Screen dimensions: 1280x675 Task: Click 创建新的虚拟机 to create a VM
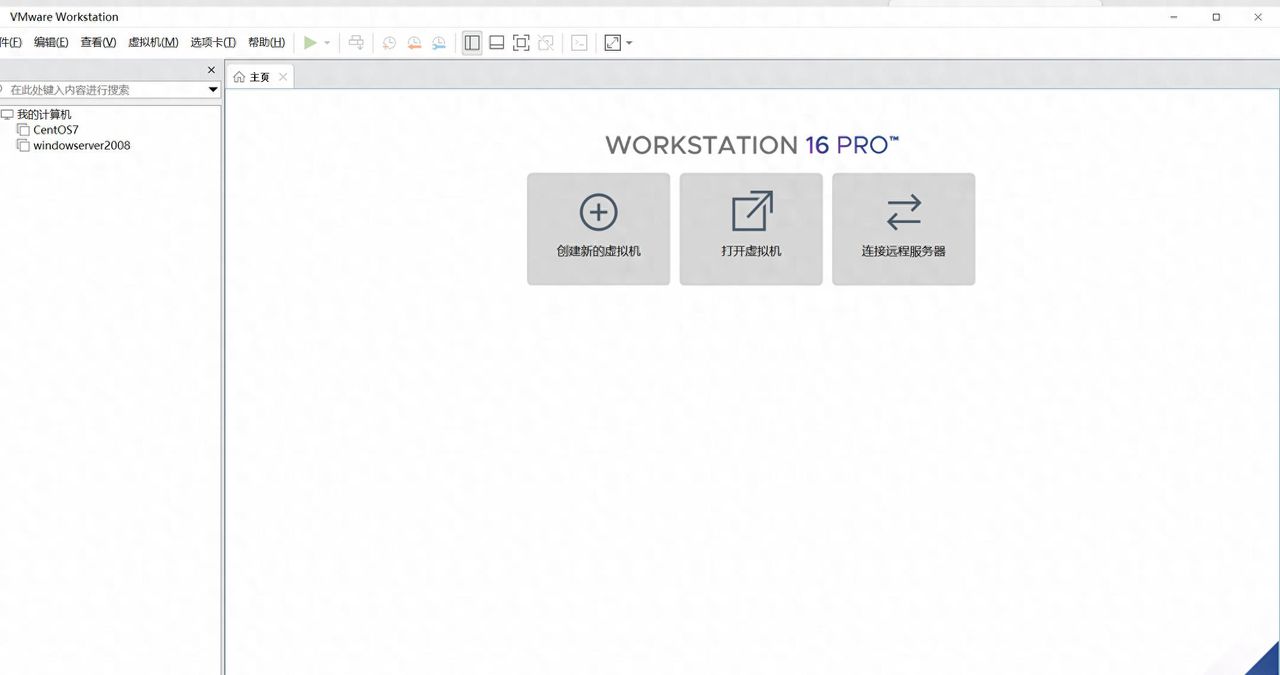(598, 228)
